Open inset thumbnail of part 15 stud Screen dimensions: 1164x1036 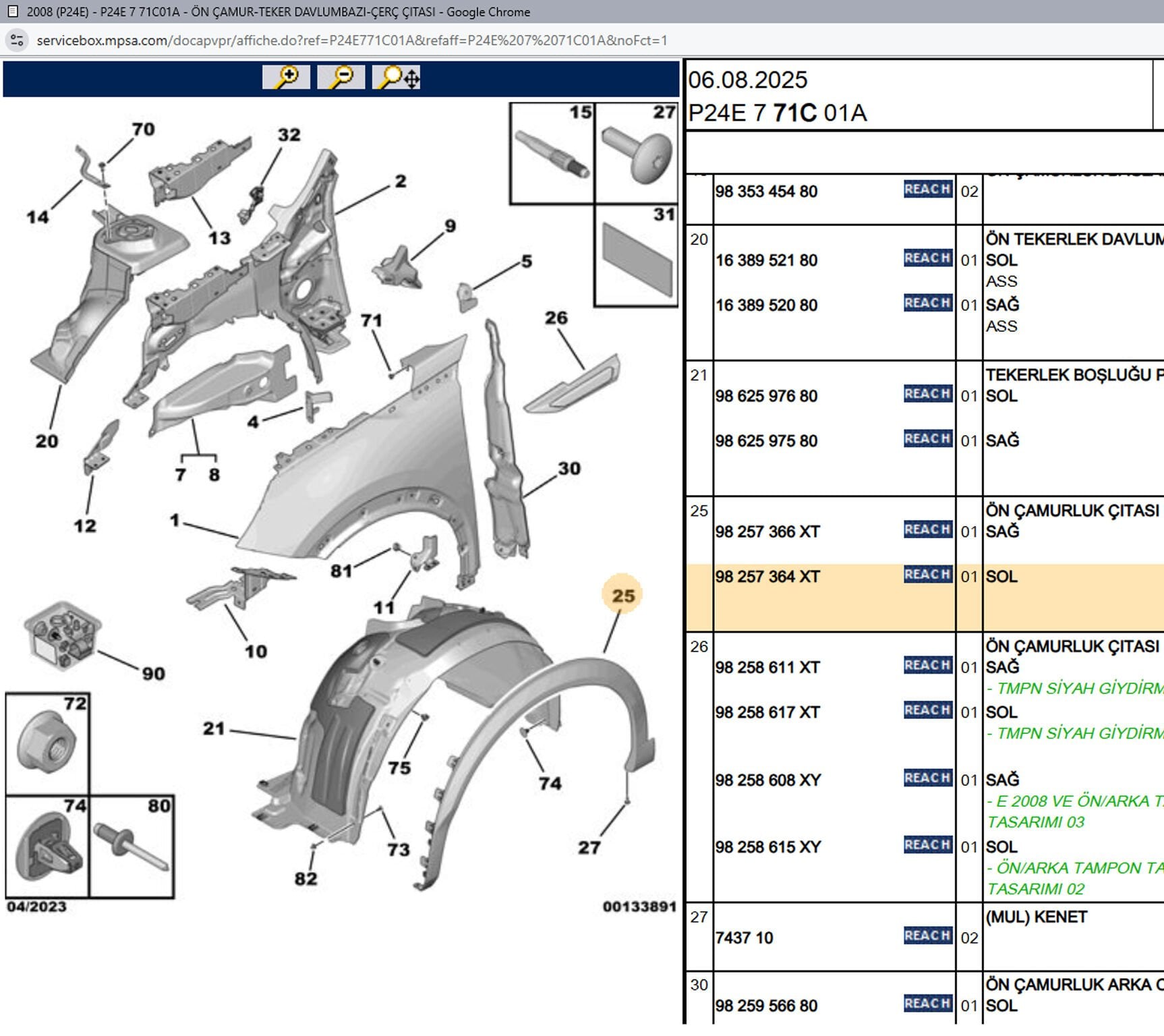coord(552,153)
